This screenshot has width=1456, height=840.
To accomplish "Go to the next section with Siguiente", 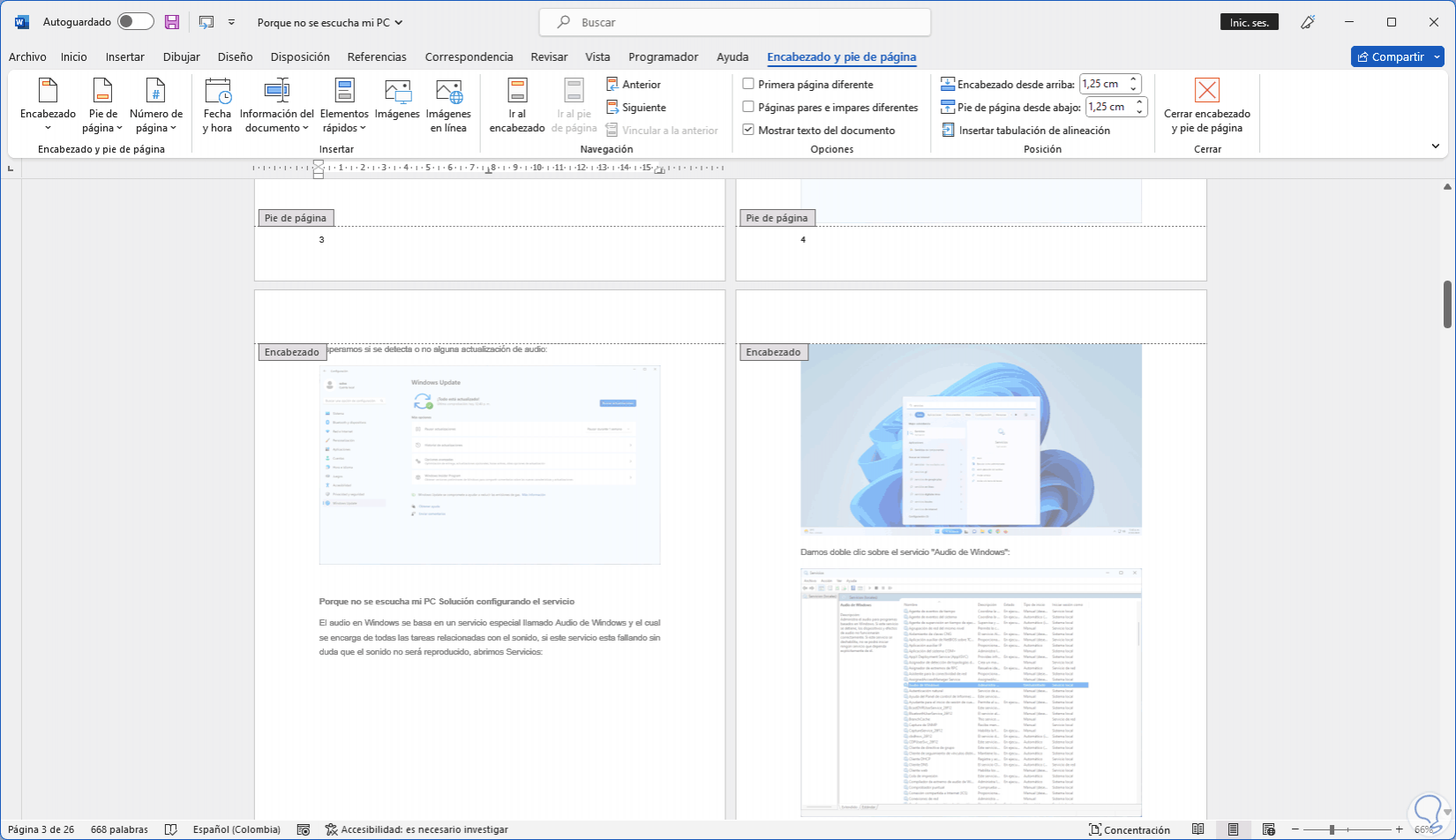I will tap(636, 108).
